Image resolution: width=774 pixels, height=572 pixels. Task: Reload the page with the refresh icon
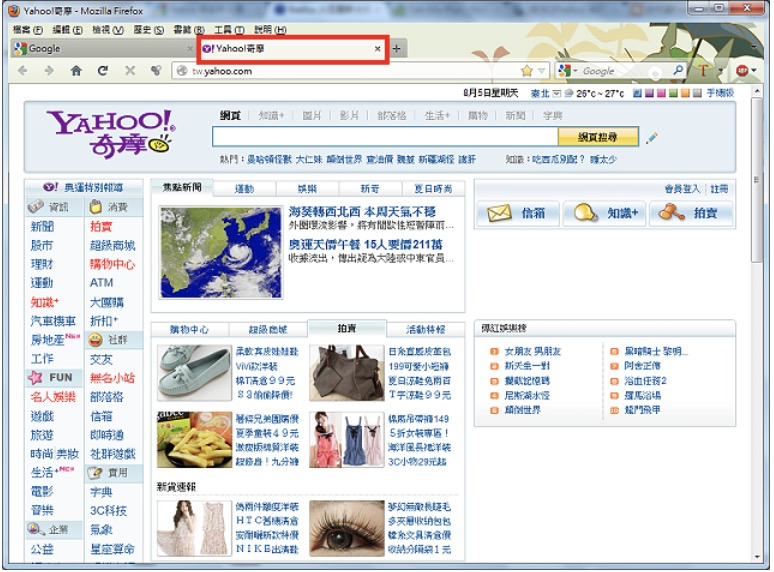(103, 71)
